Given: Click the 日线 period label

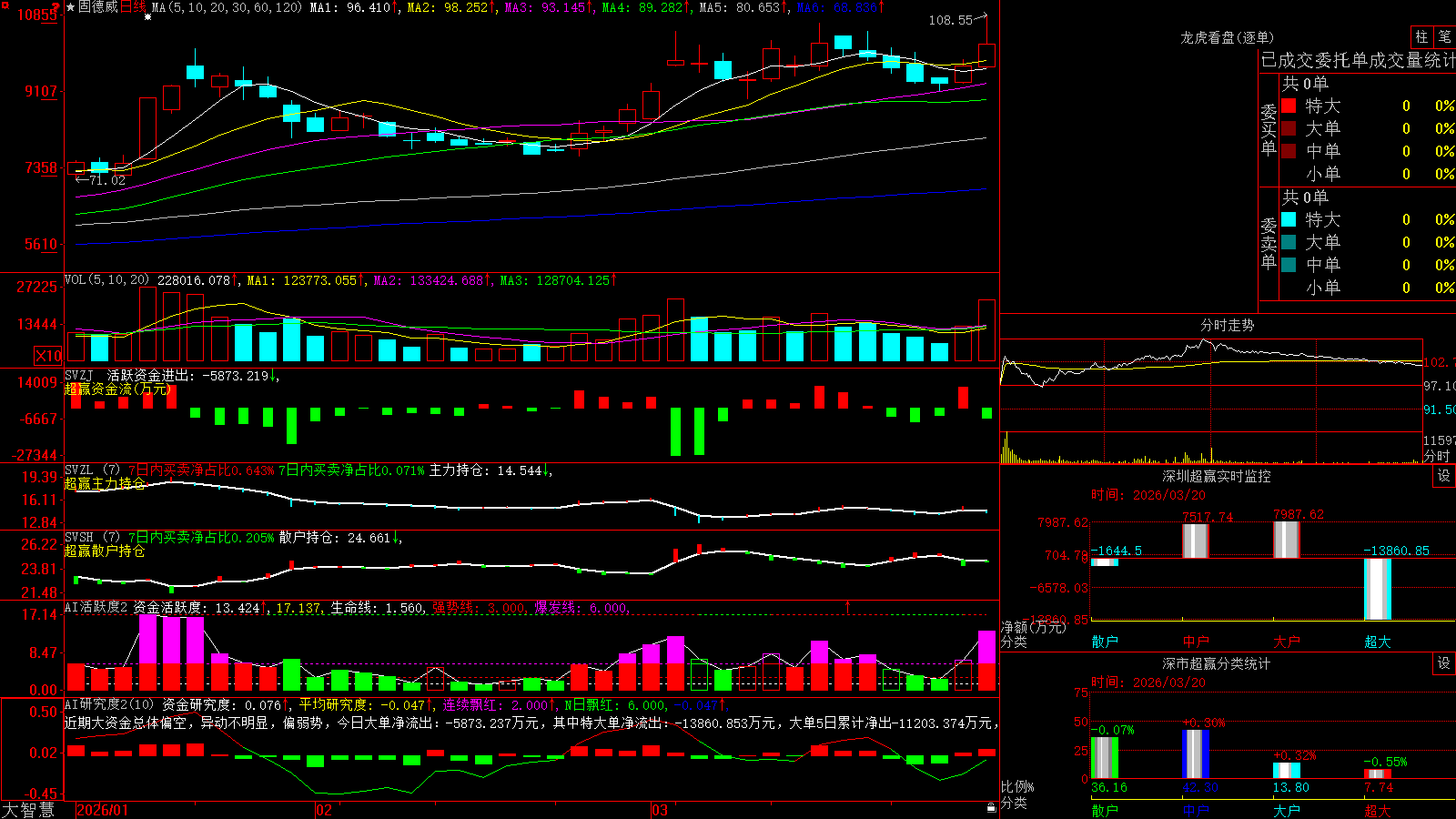Looking at the screenshot, I should (133, 7).
